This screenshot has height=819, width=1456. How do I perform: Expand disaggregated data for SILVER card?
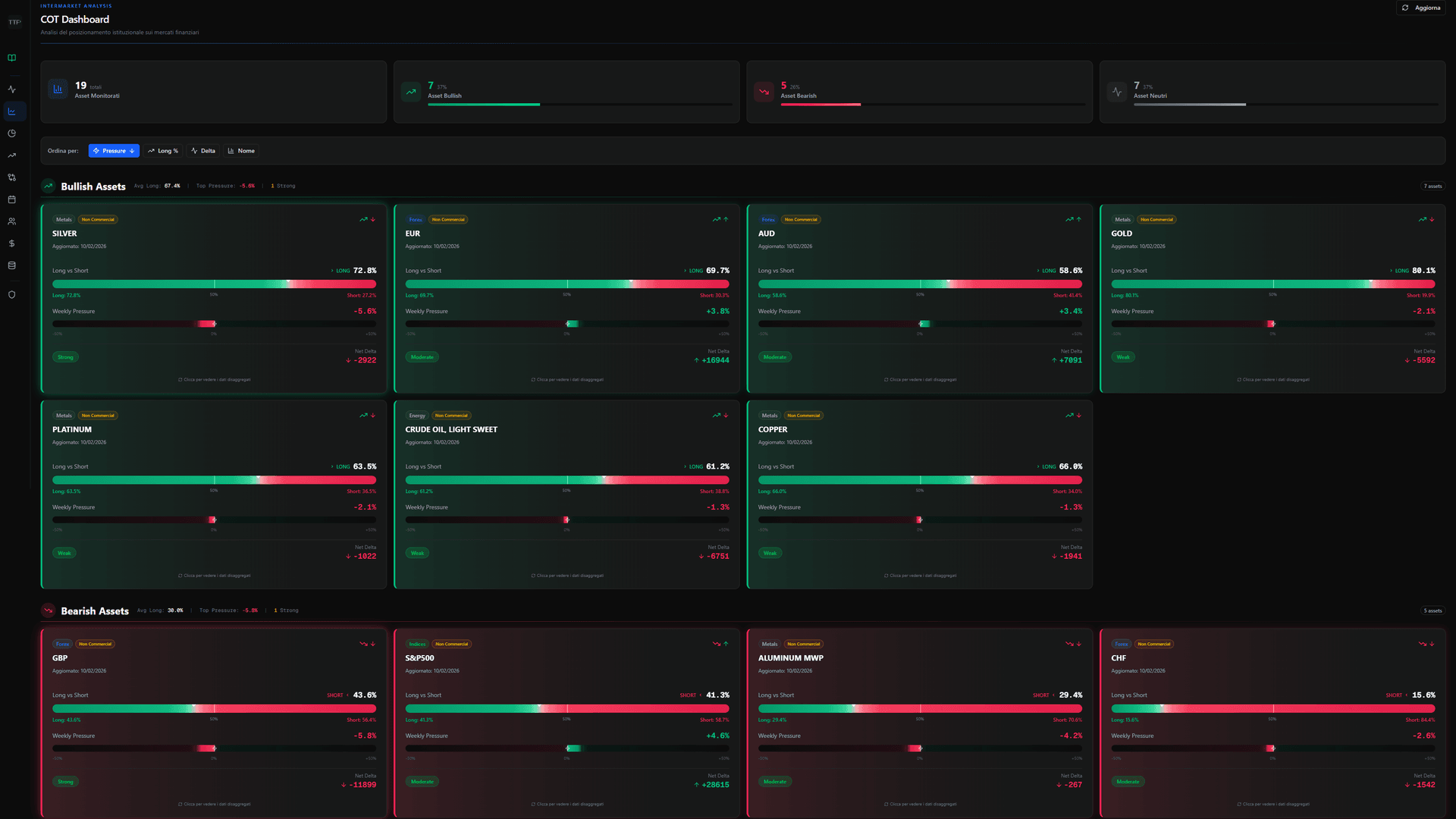click(x=214, y=379)
